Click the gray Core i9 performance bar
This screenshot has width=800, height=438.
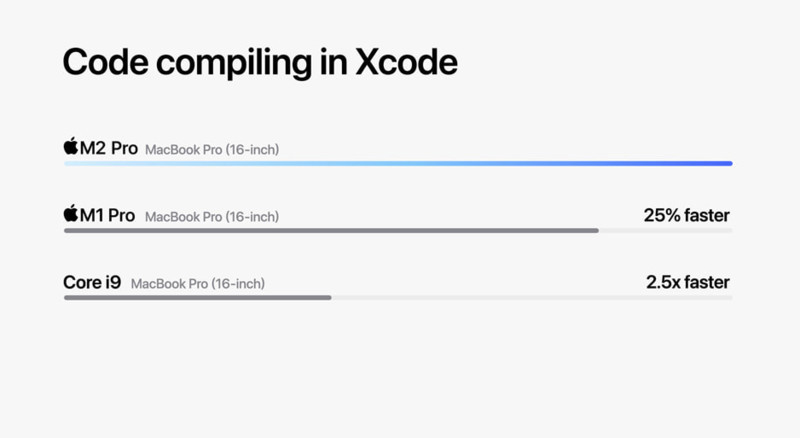(197, 298)
